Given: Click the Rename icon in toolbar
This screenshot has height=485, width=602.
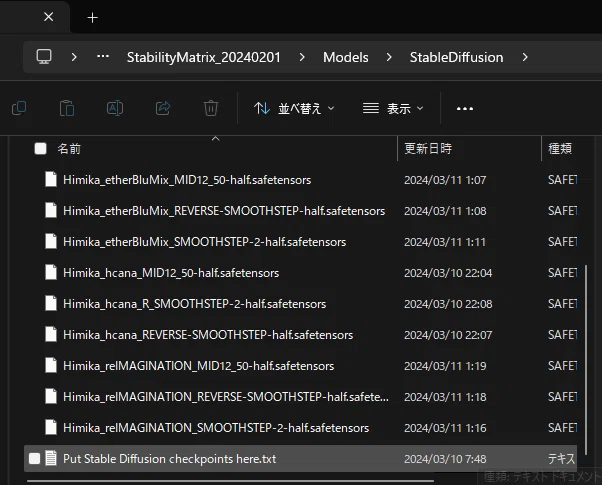Looking at the screenshot, I should tap(115, 108).
